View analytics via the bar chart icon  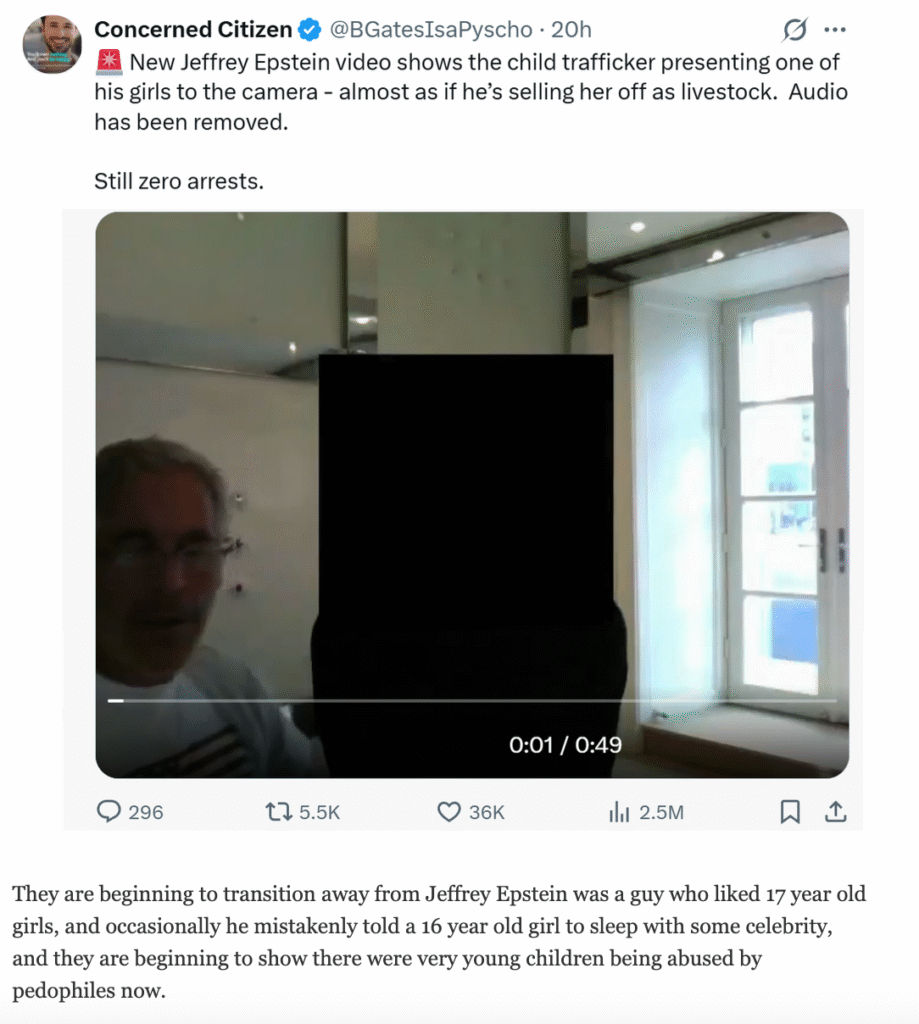[619, 812]
